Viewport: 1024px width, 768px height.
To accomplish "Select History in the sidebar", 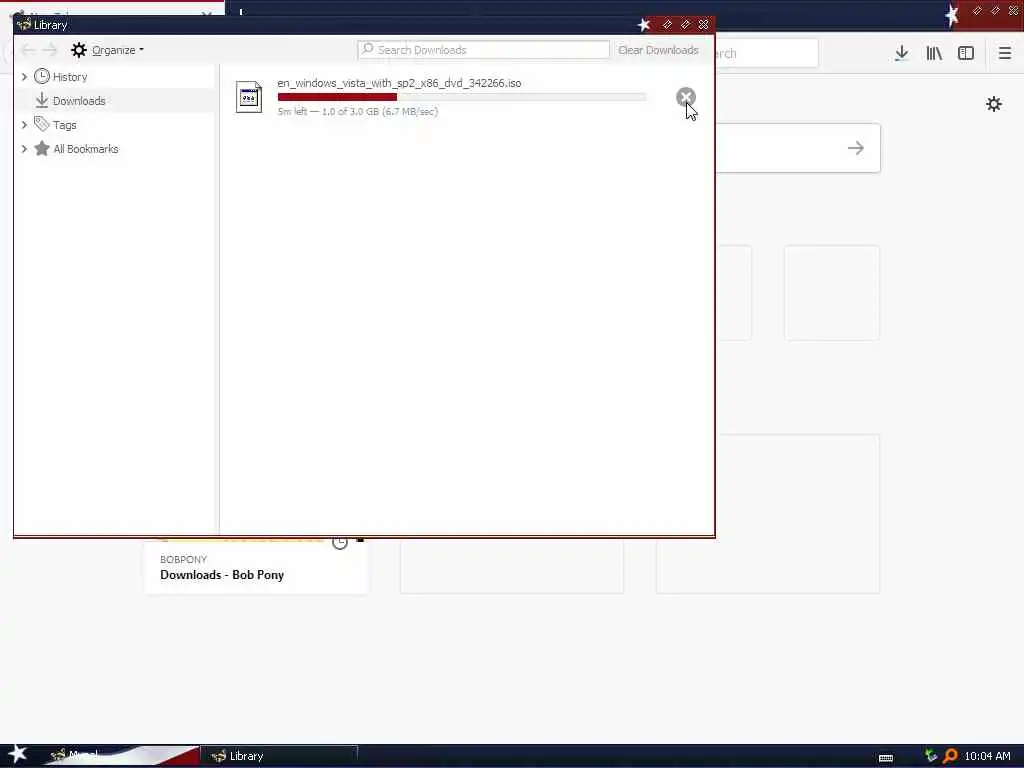I will tap(70, 77).
